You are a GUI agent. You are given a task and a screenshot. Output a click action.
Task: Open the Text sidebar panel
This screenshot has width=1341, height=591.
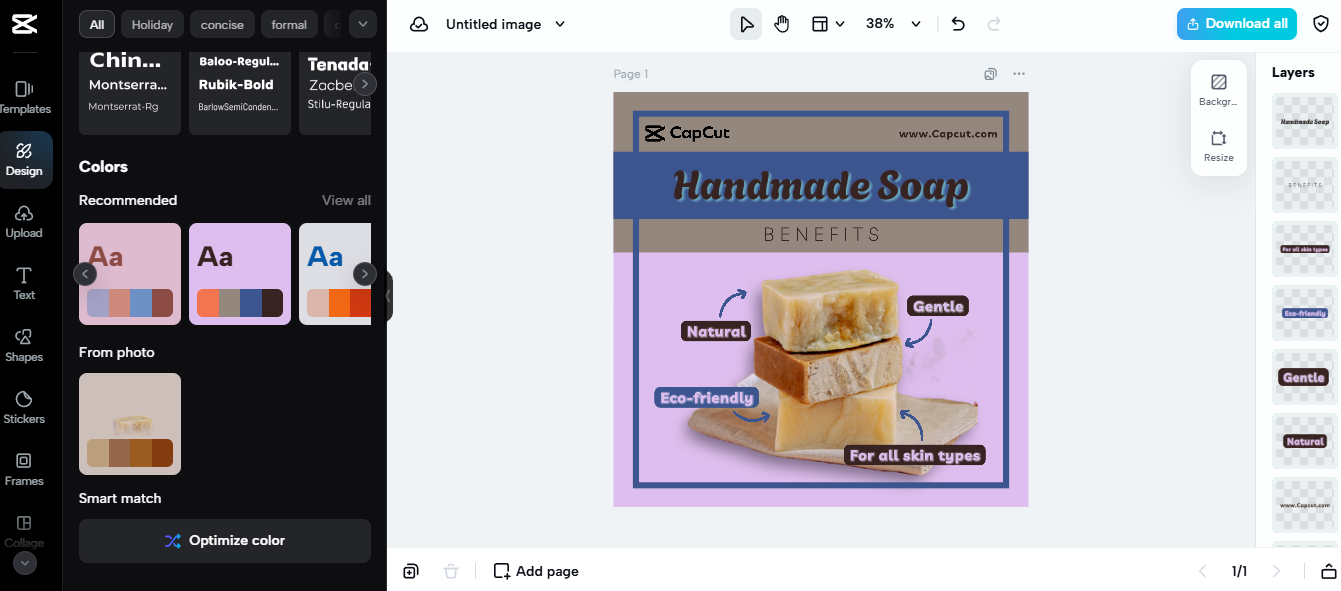24,283
